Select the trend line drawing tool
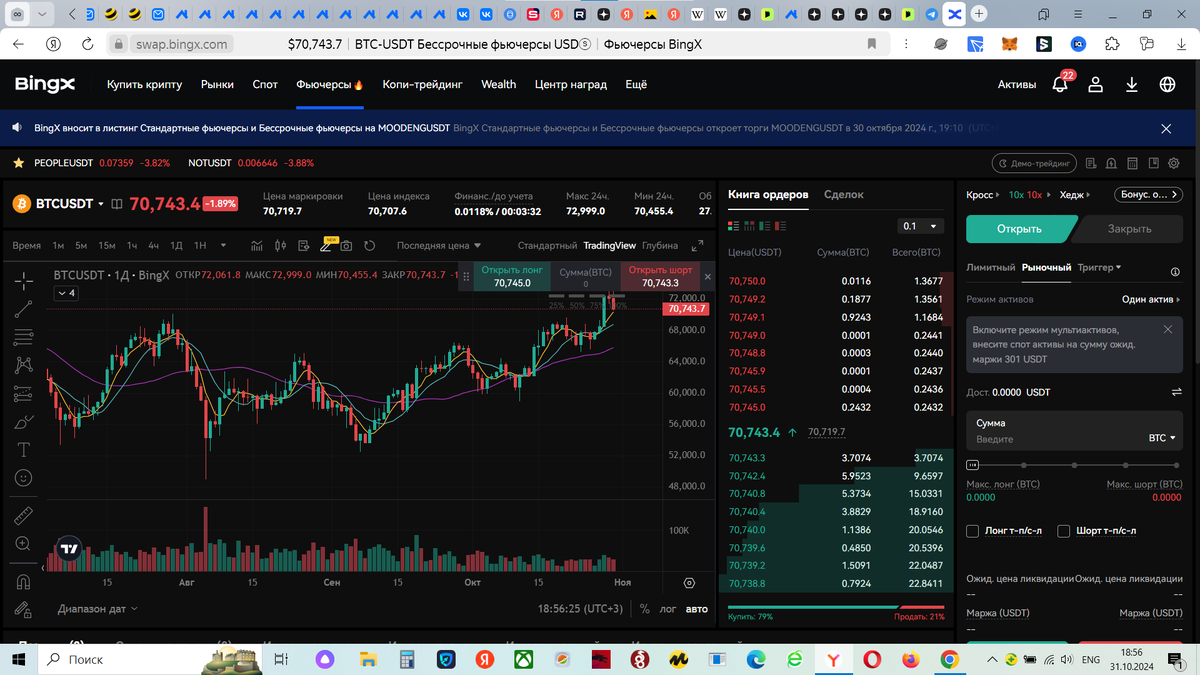The image size is (1200, 675). 24,309
